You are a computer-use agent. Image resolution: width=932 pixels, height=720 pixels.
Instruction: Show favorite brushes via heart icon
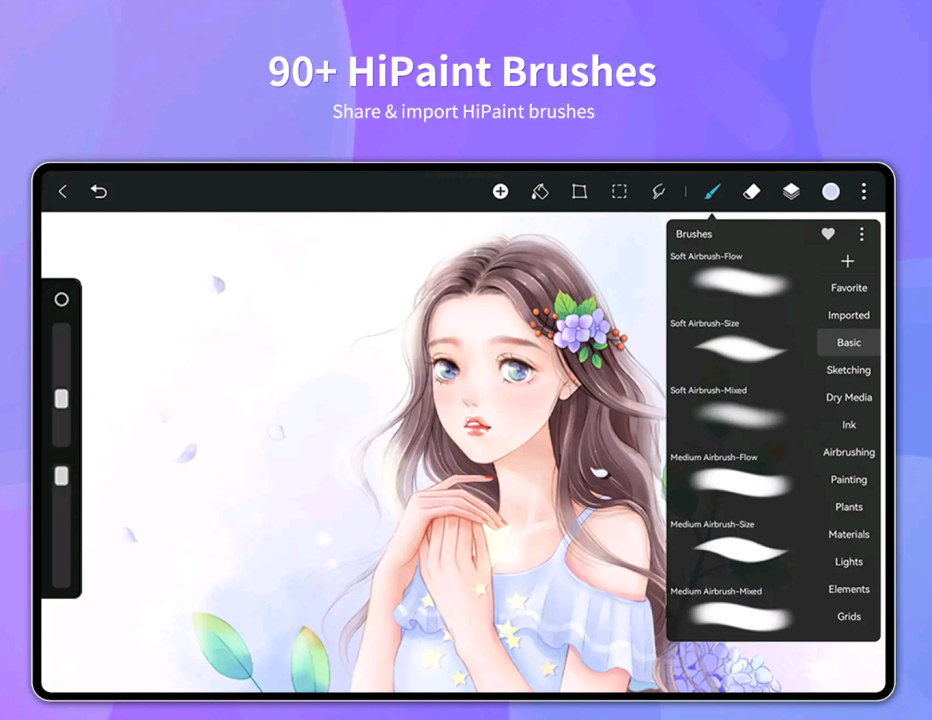click(x=828, y=234)
